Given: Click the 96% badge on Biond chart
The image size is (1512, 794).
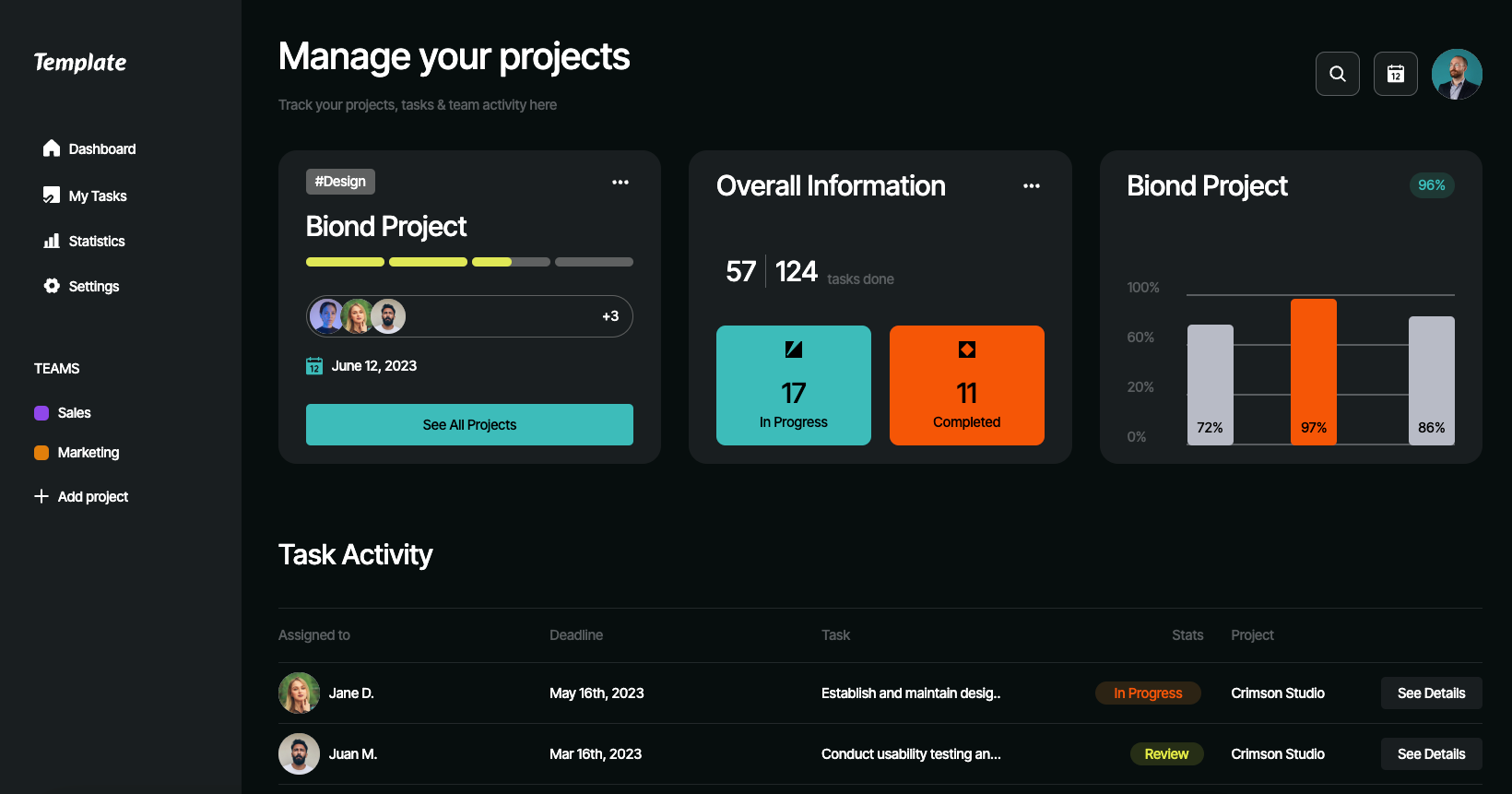Looking at the screenshot, I should point(1432,185).
